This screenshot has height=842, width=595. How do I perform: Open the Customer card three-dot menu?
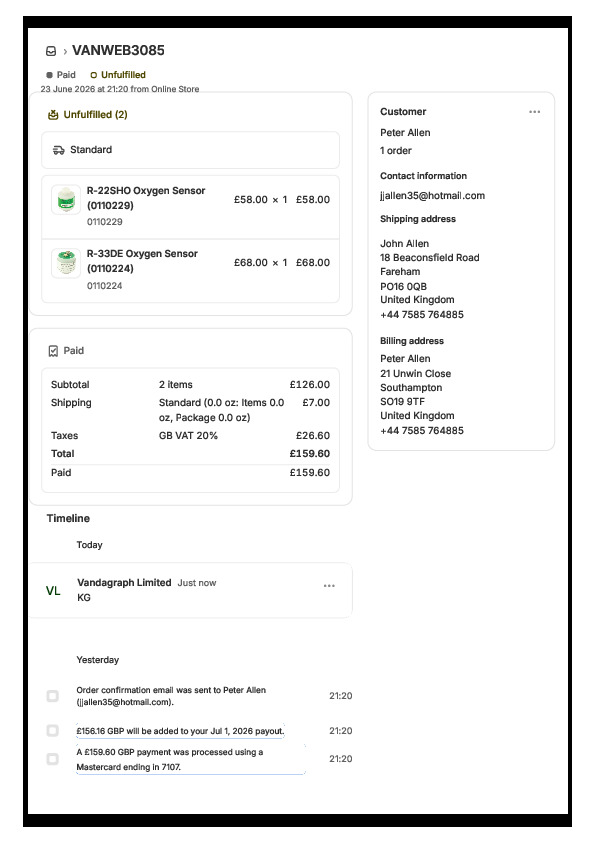pyautogui.click(x=534, y=112)
